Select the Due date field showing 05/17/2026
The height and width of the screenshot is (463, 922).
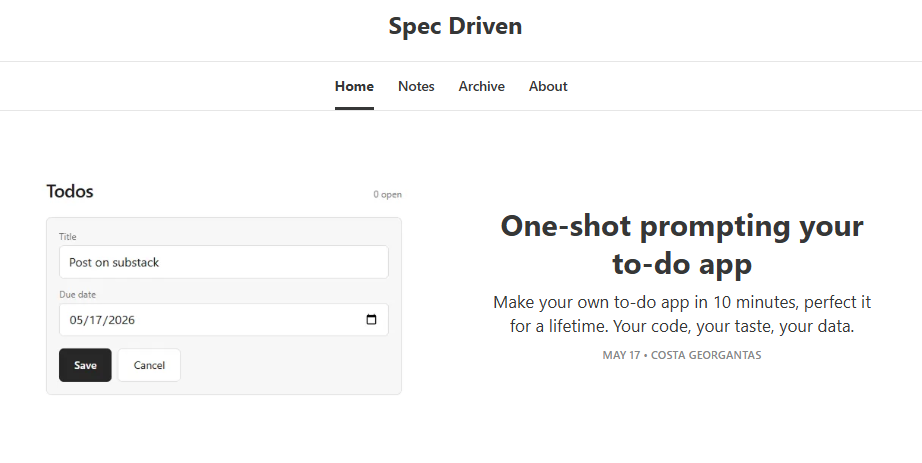click(223, 319)
